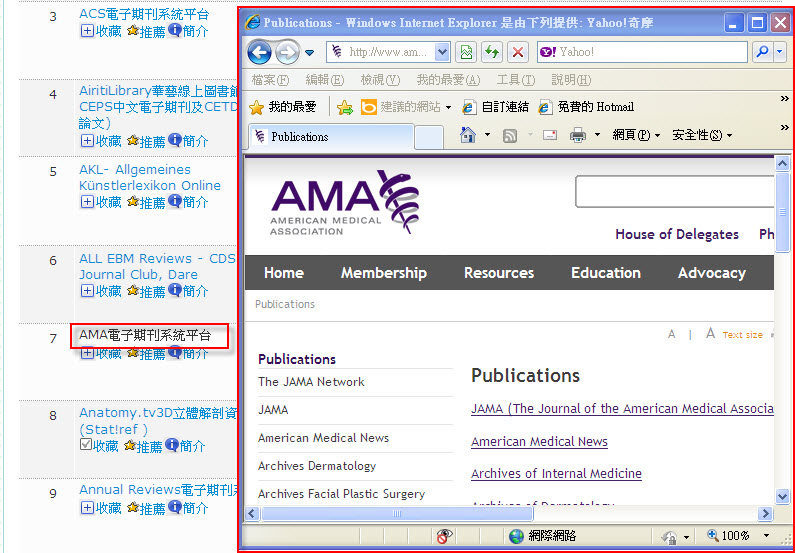795x553 pixels.
Task: Open the 編輯(E) menu
Action: click(x=325, y=80)
